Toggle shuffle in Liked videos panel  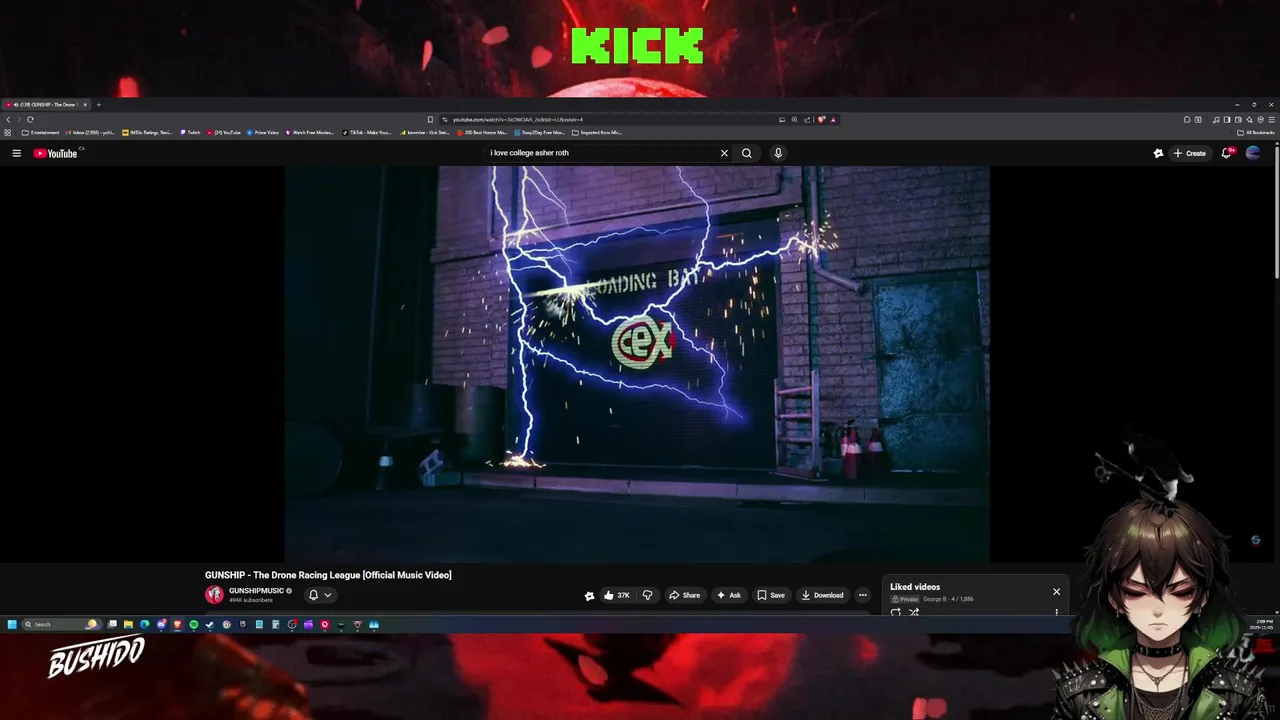pyautogui.click(x=914, y=612)
